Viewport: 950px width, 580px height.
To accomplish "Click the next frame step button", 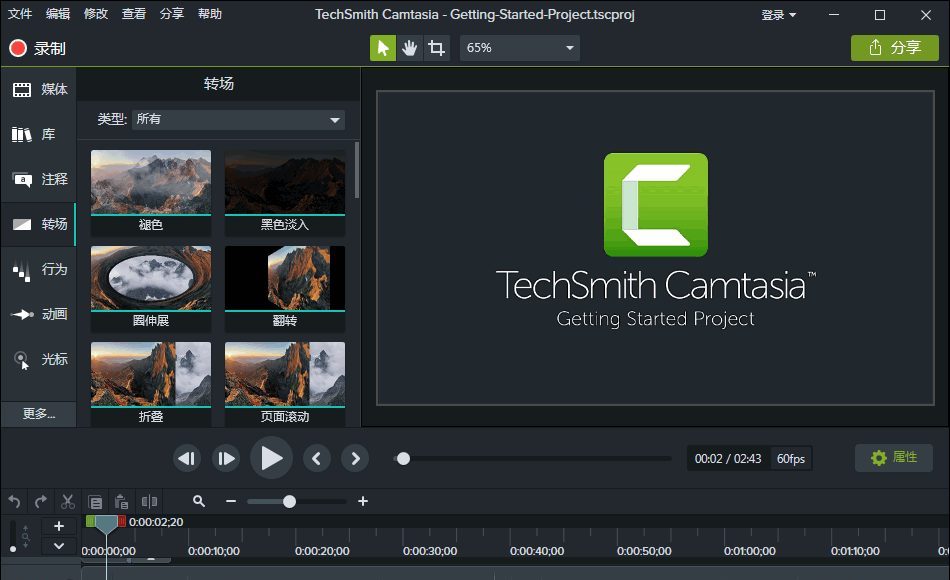I will [x=226, y=459].
